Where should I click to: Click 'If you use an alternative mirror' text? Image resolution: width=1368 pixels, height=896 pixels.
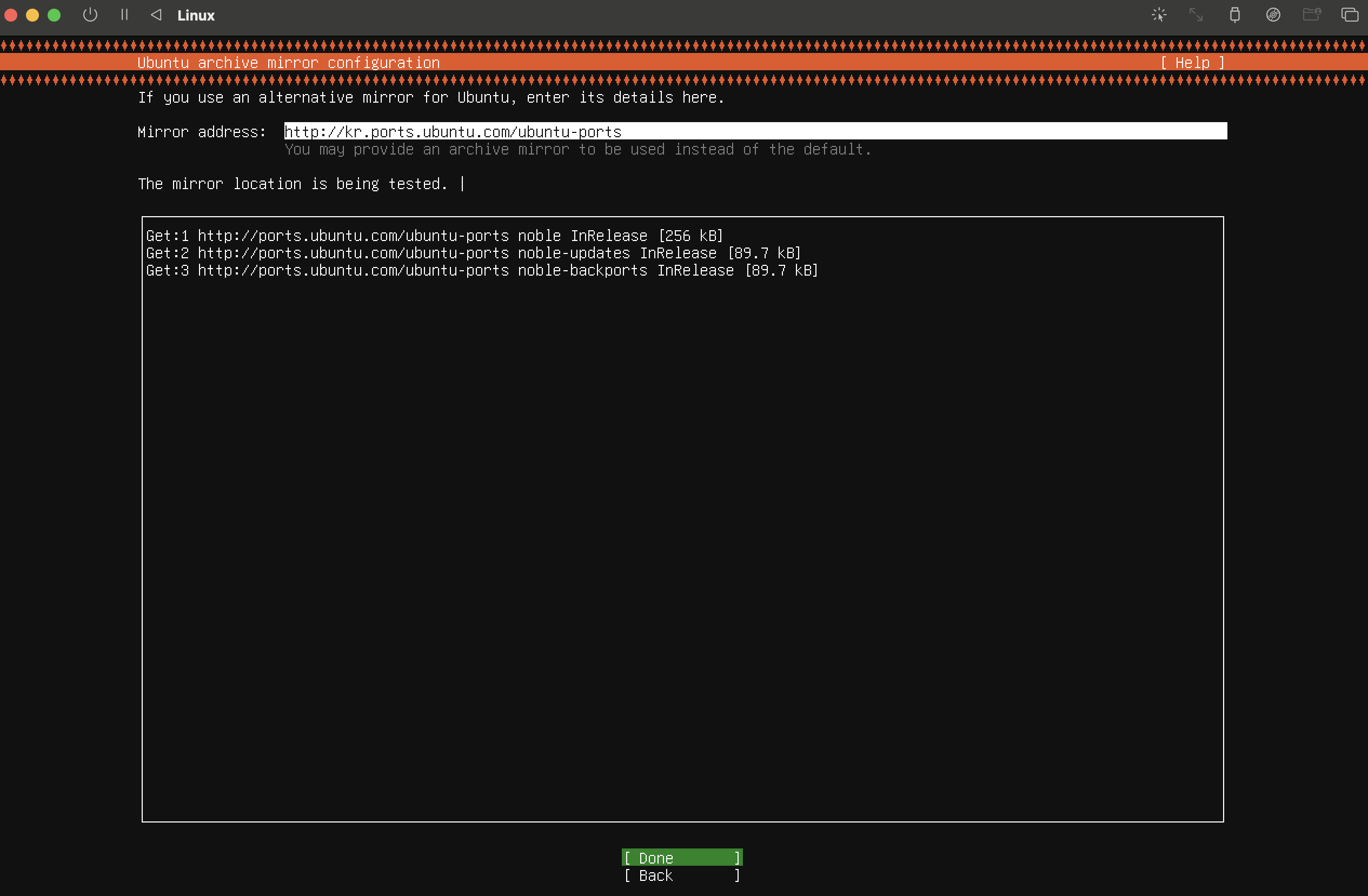430,98
